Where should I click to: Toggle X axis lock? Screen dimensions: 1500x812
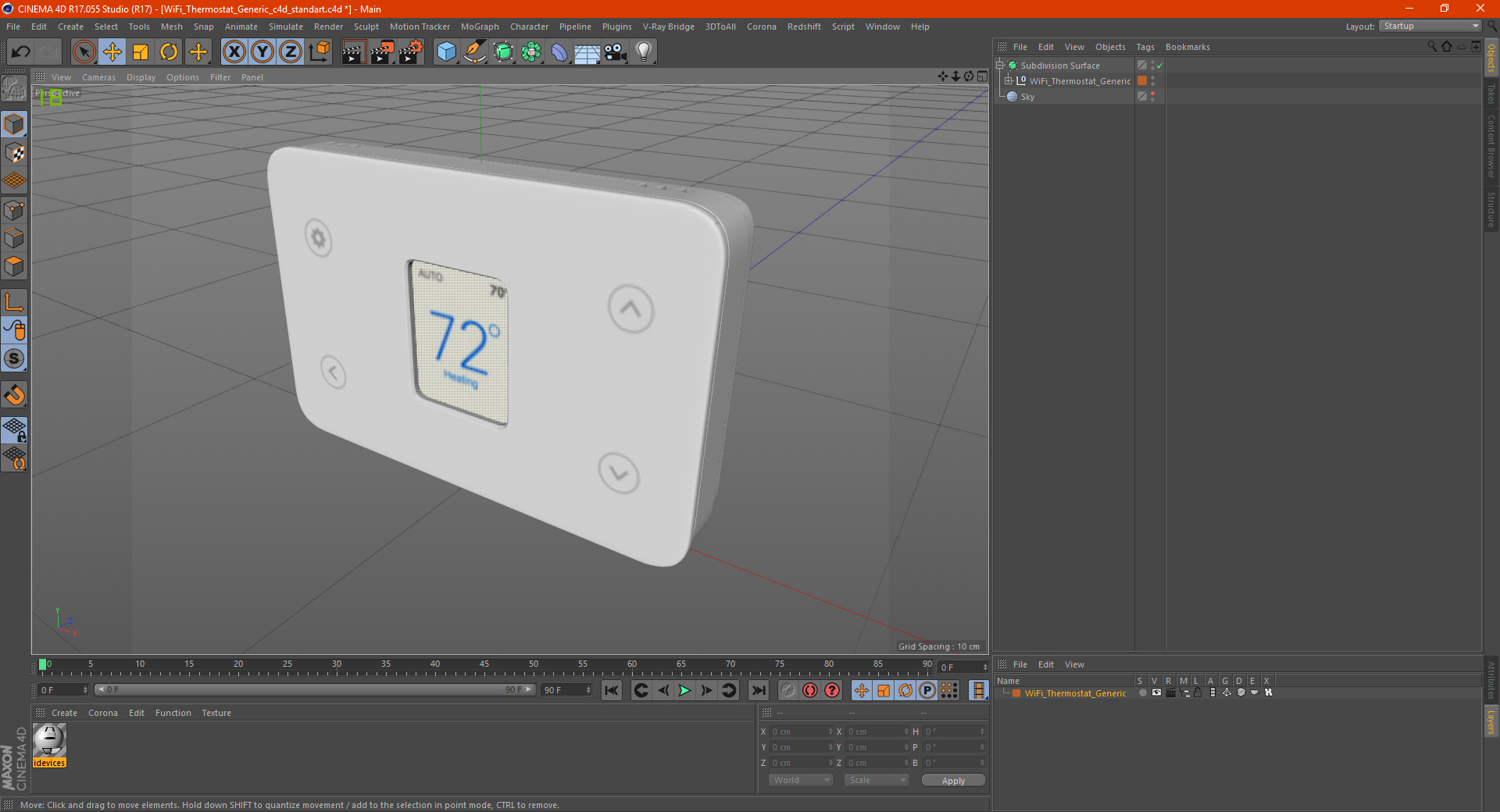click(x=234, y=52)
